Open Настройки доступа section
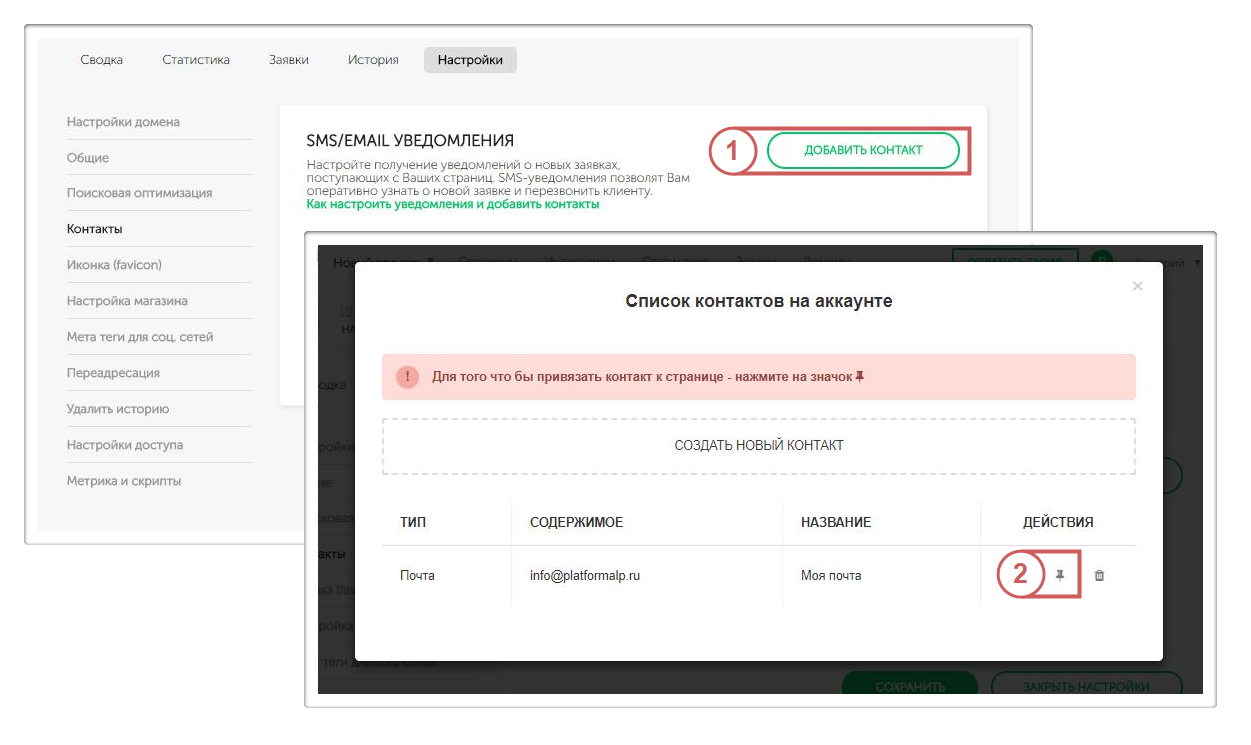The image size is (1251, 745). 125,445
